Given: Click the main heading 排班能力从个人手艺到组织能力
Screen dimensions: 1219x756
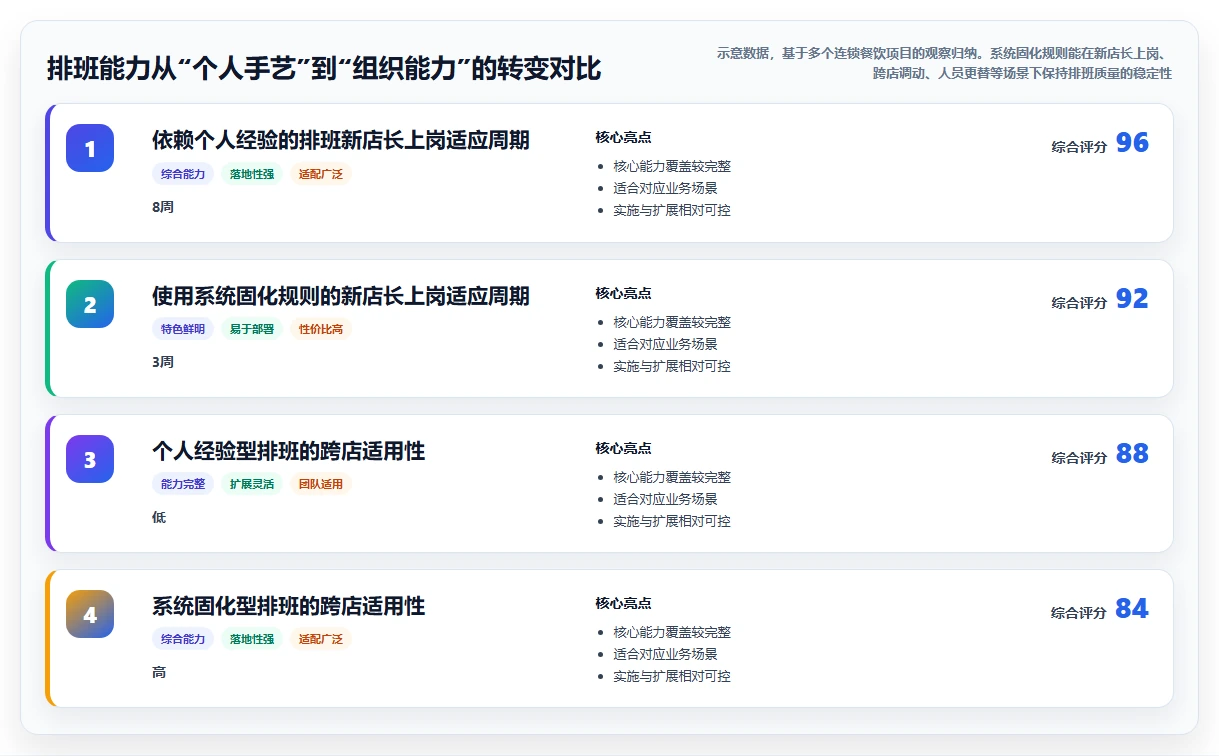Looking at the screenshot, I should [x=324, y=69].
